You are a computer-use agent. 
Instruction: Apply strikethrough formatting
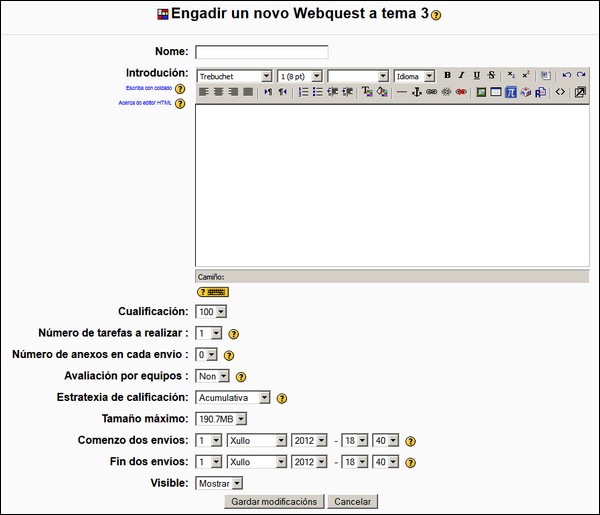pos(491,75)
